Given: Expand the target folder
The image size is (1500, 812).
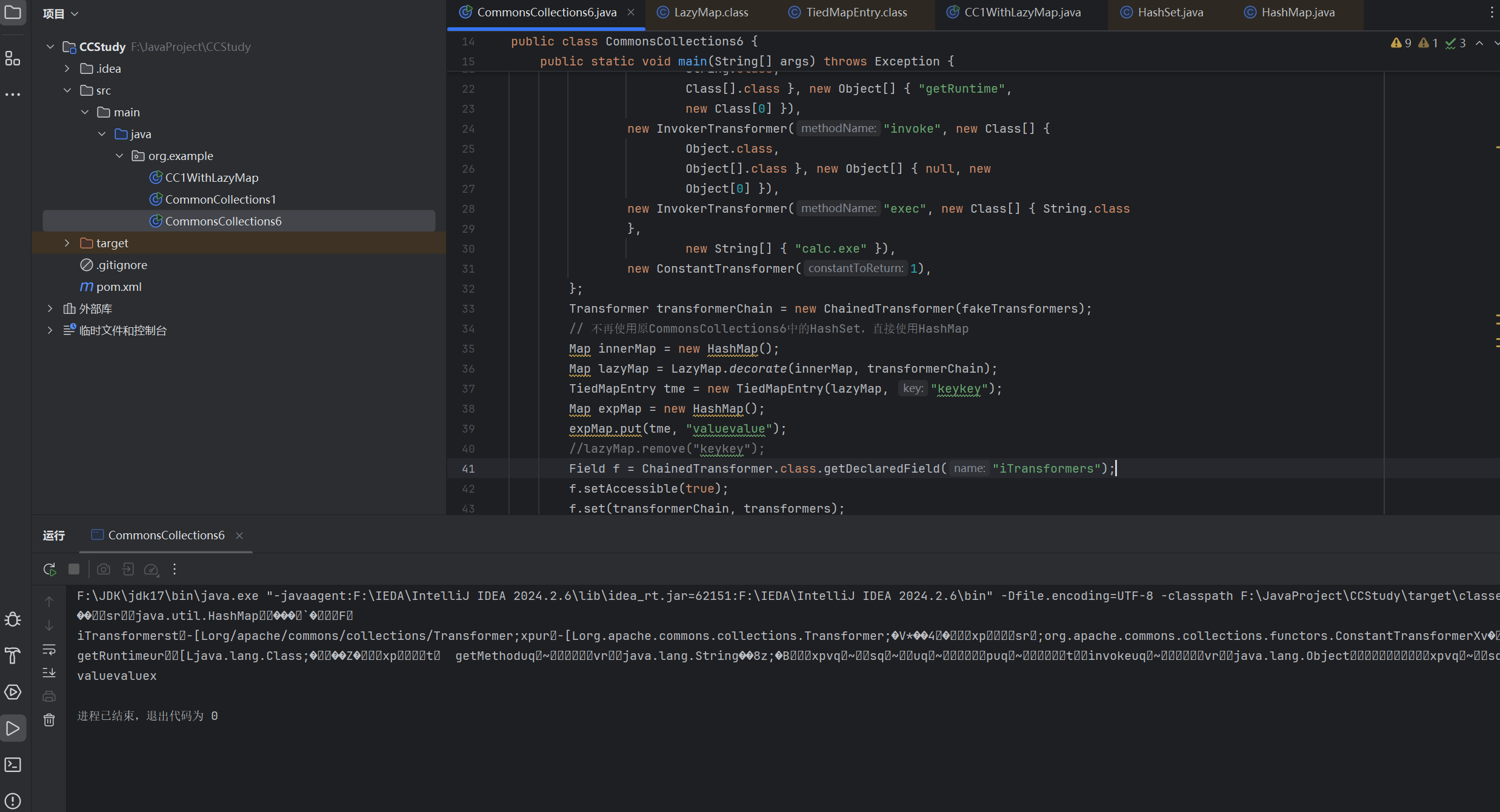Looking at the screenshot, I should (x=67, y=243).
